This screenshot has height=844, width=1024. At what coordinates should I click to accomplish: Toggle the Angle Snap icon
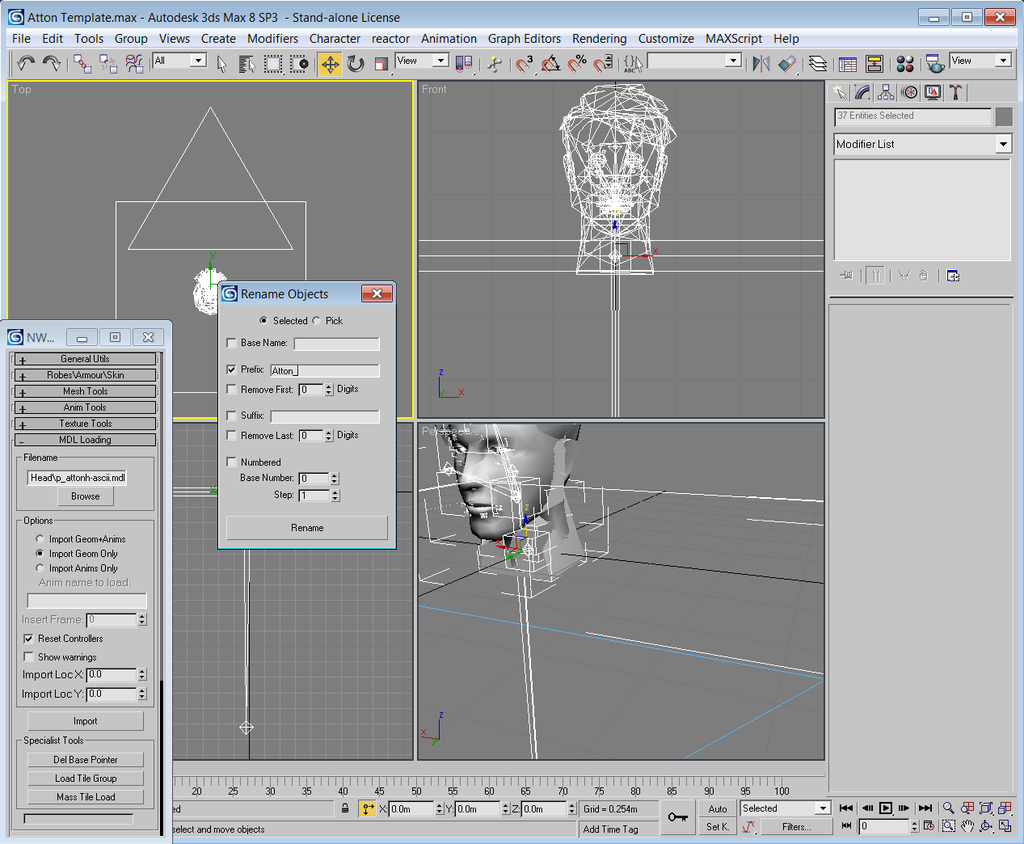tap(551, 63)
